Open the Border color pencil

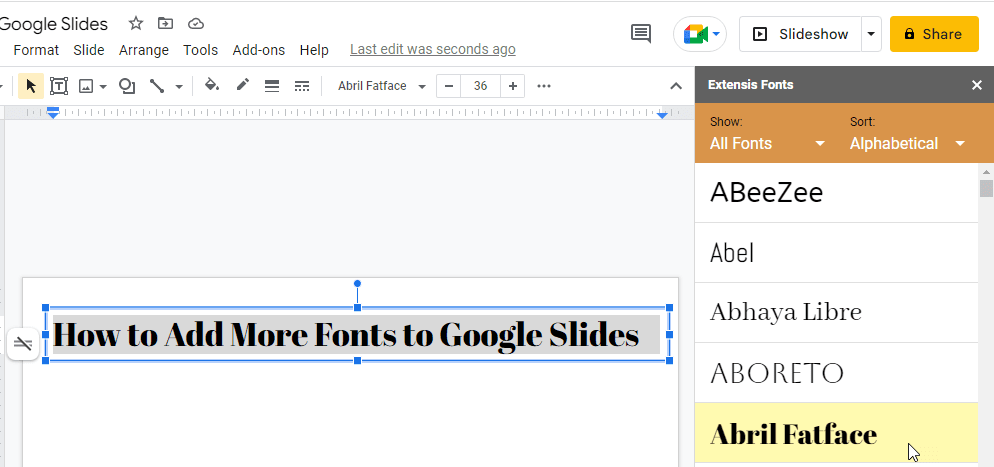tap(243, 85)
